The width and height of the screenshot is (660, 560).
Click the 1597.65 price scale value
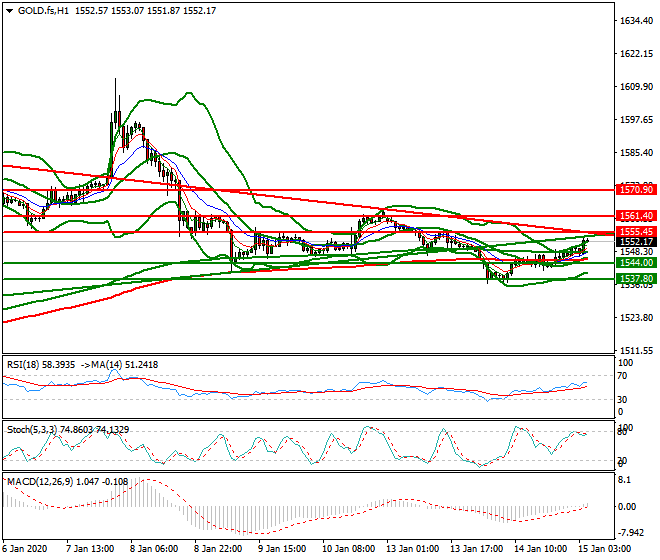(636, 120)
